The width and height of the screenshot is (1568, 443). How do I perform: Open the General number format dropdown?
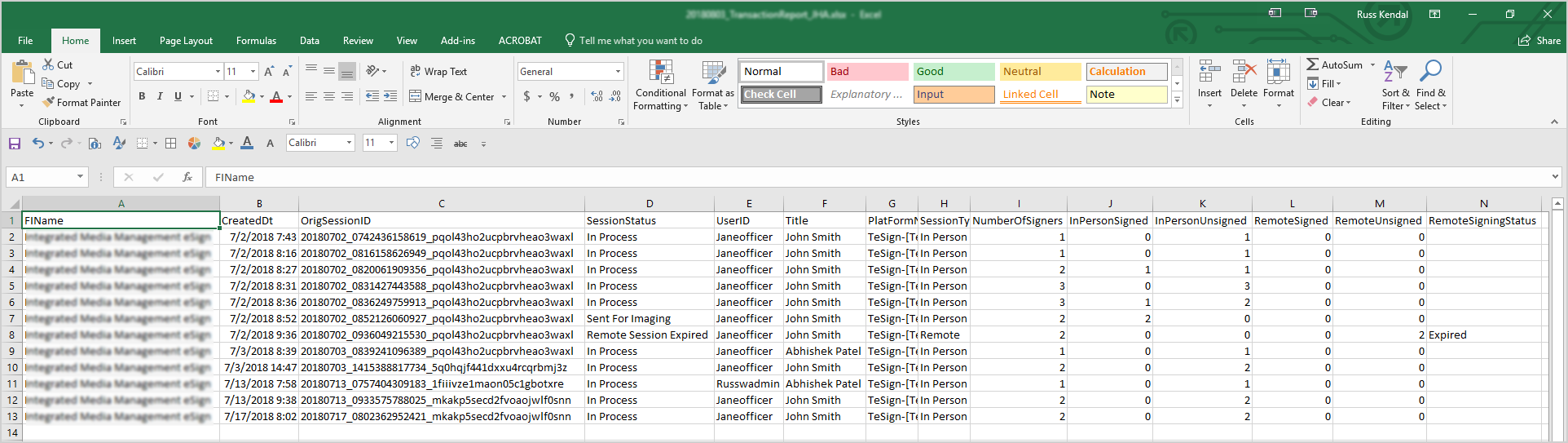coord(618,72)
